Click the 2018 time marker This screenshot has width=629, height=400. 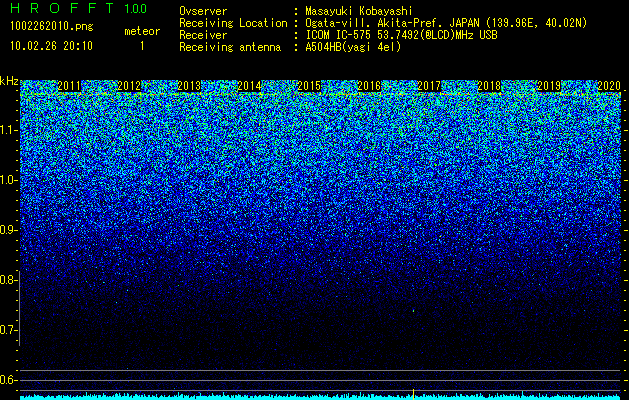pyautogui.click(x=489, y=86)
